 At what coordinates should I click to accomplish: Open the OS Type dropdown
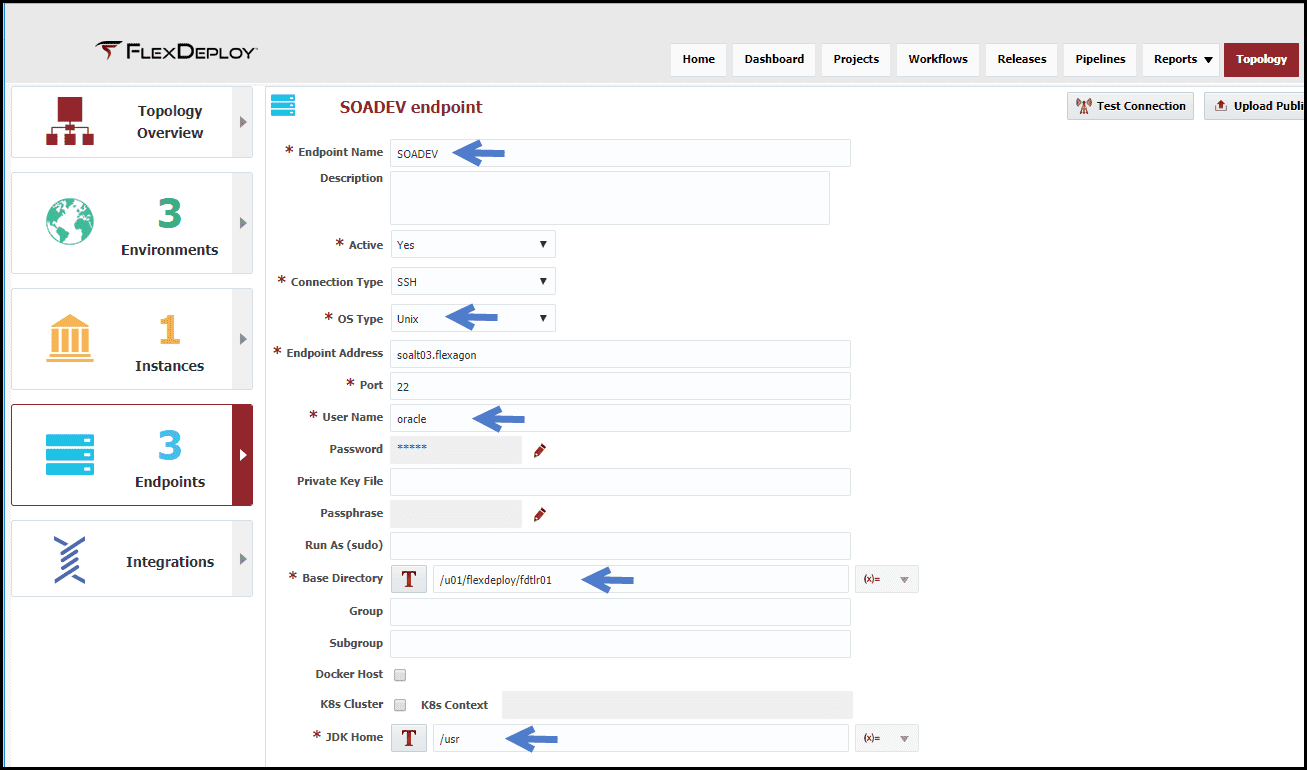(473, 319)
